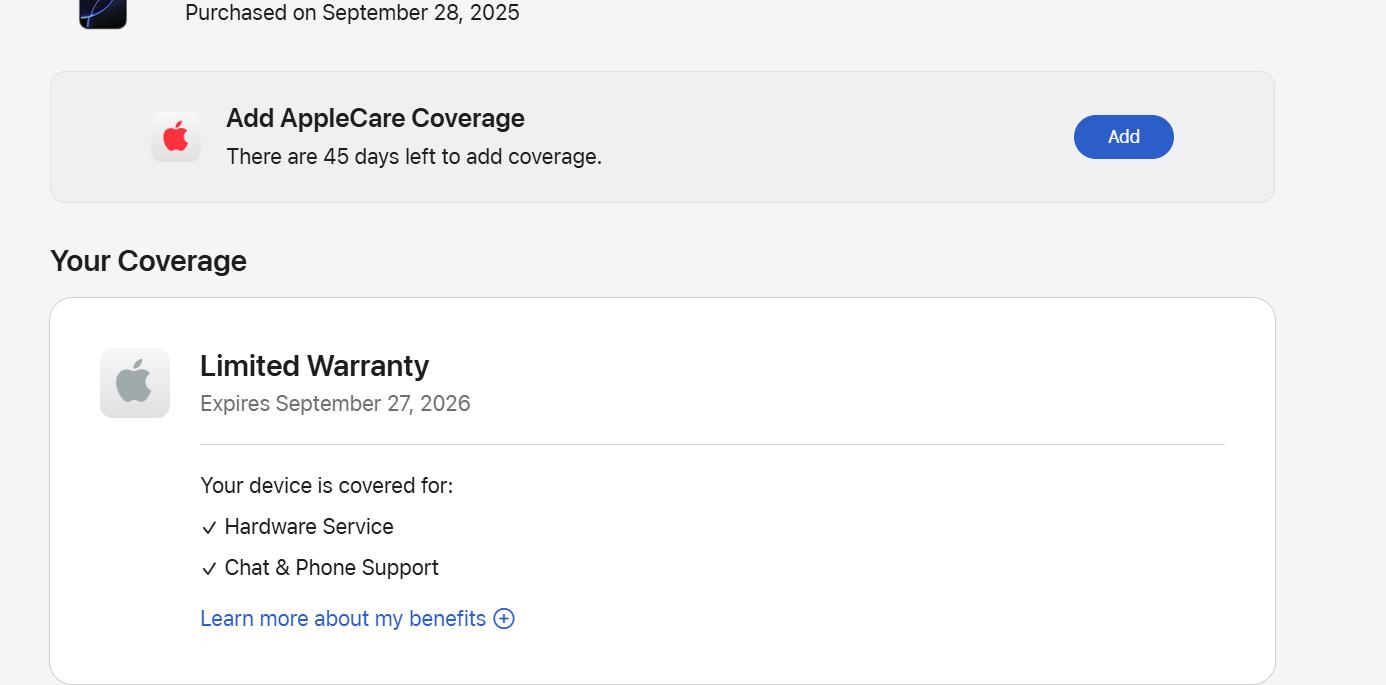Expand benefits via the plus circle icon
The height and width of the screenshot is (685, 1386).
coord(504,618)
